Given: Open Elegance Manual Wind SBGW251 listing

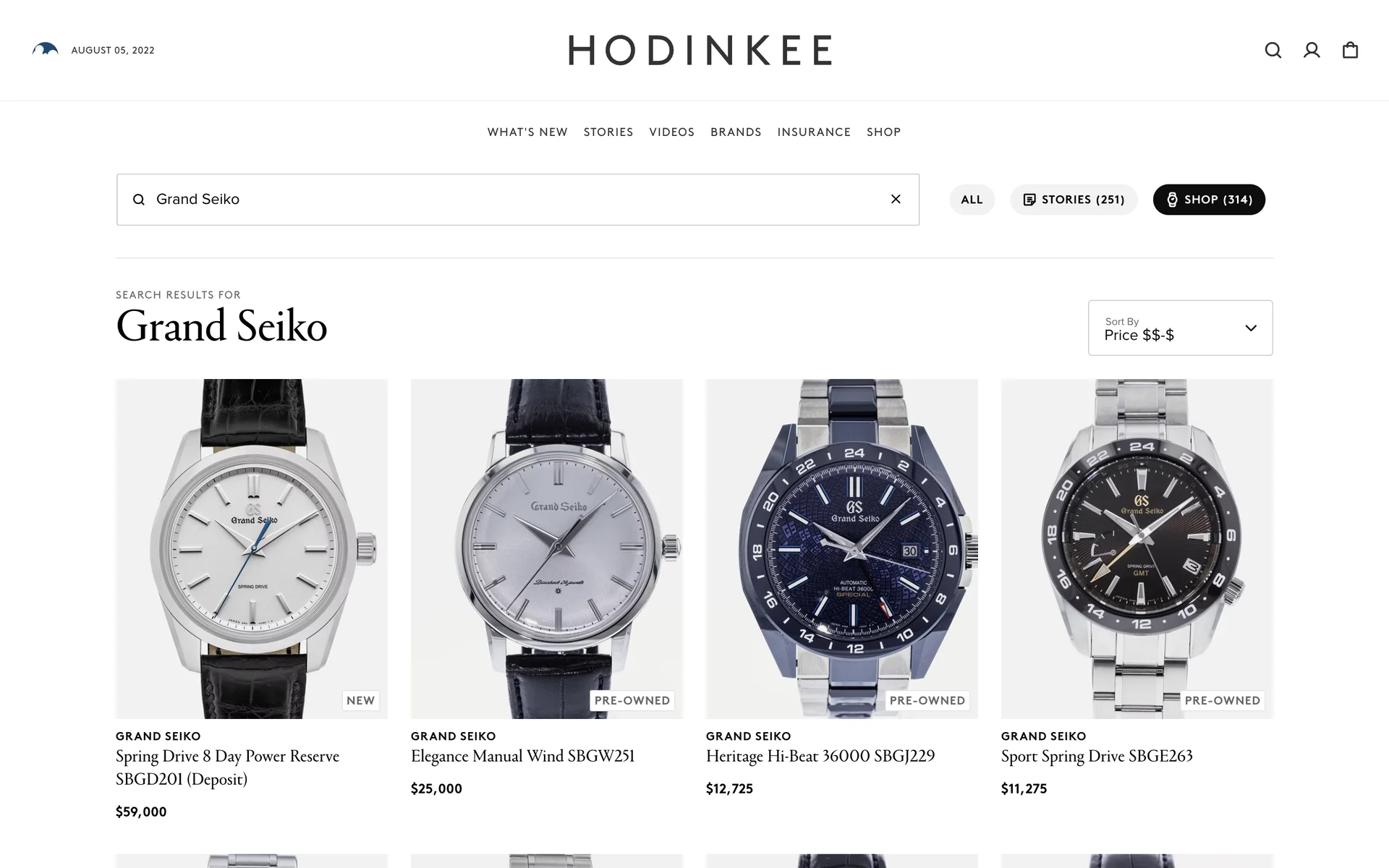Looking at the screenshot, I should (x=522, y=757).
